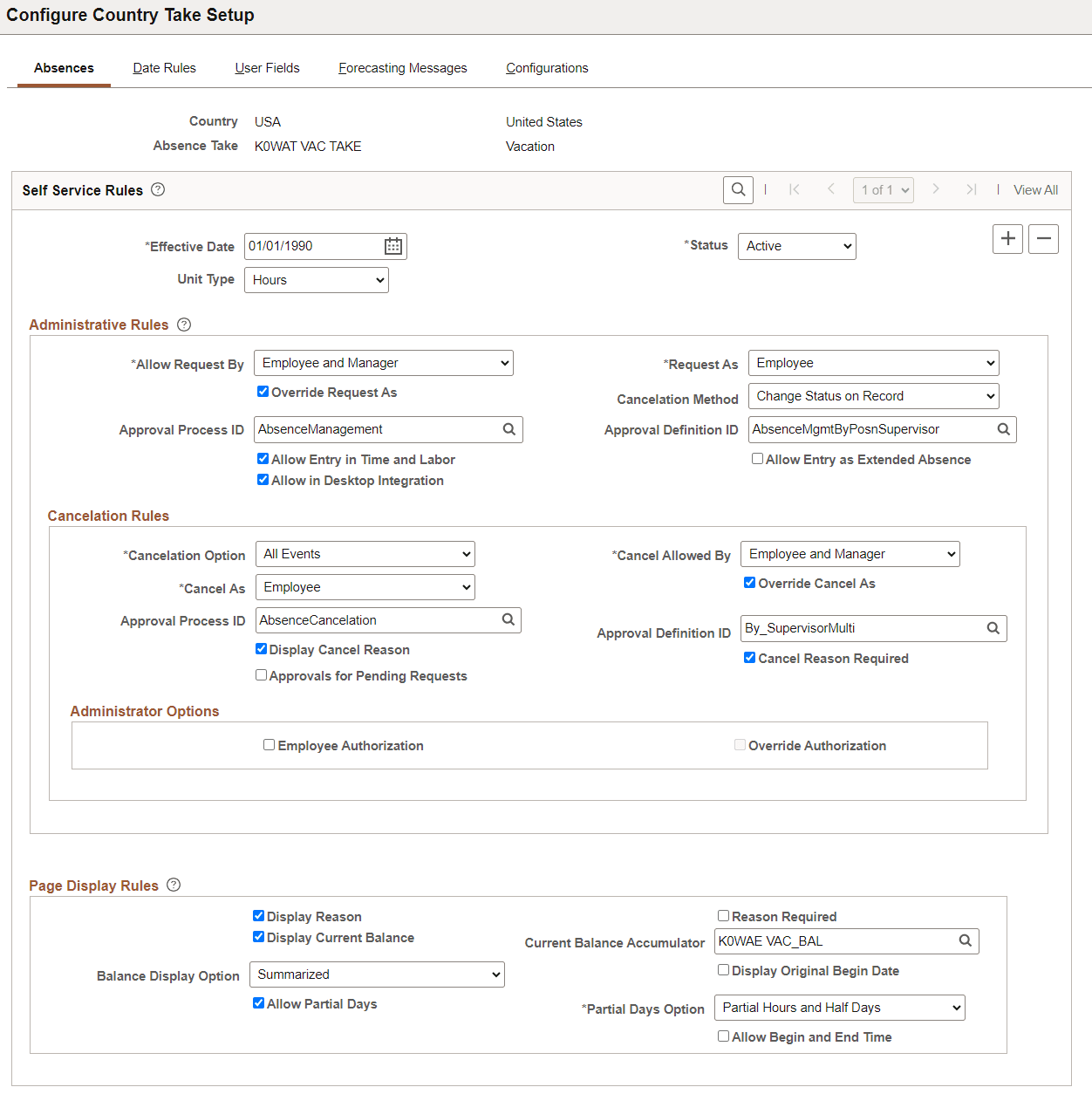The width and height of the screenshot is (1092, 1094).
Task: Open the lookup for Approval Definition ID AbsenceMgmtByPosnSupervisor
Action: (1003, 429)
